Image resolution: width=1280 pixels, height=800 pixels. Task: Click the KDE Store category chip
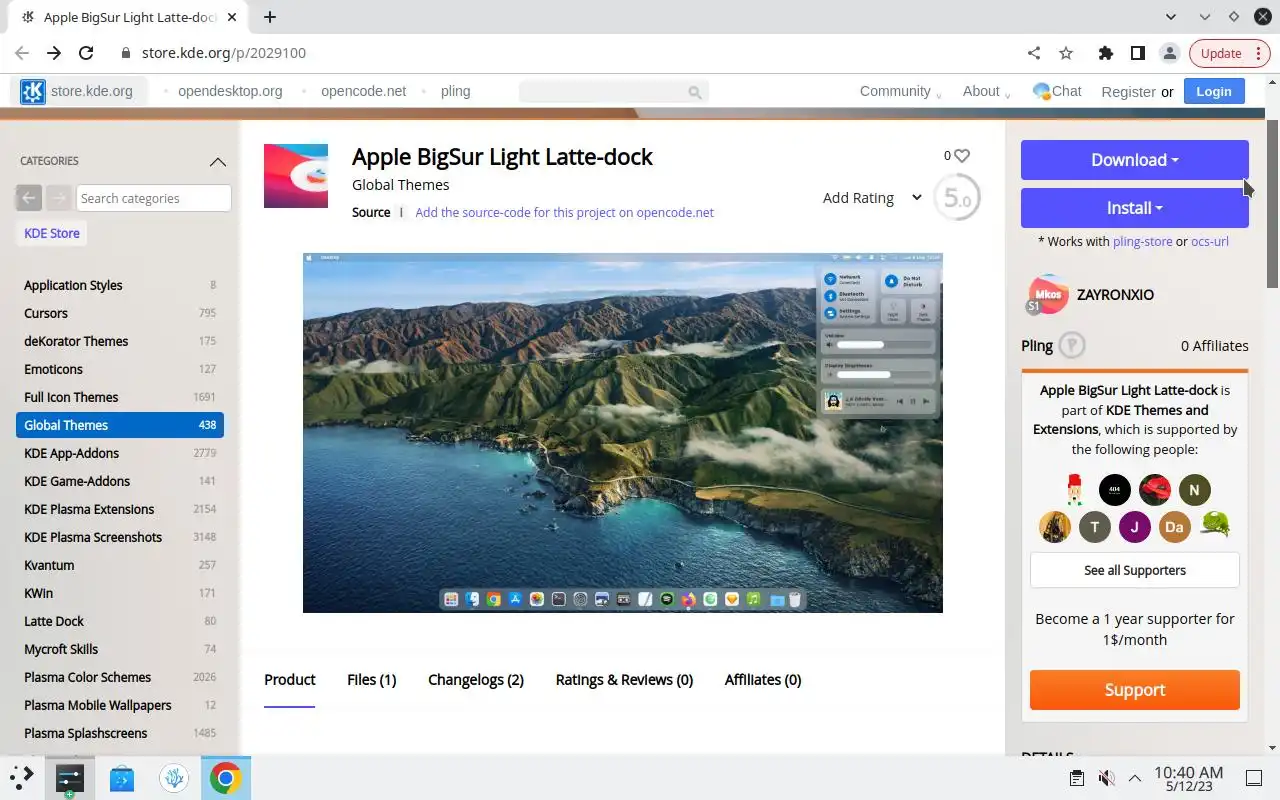[x=52, y=233]
